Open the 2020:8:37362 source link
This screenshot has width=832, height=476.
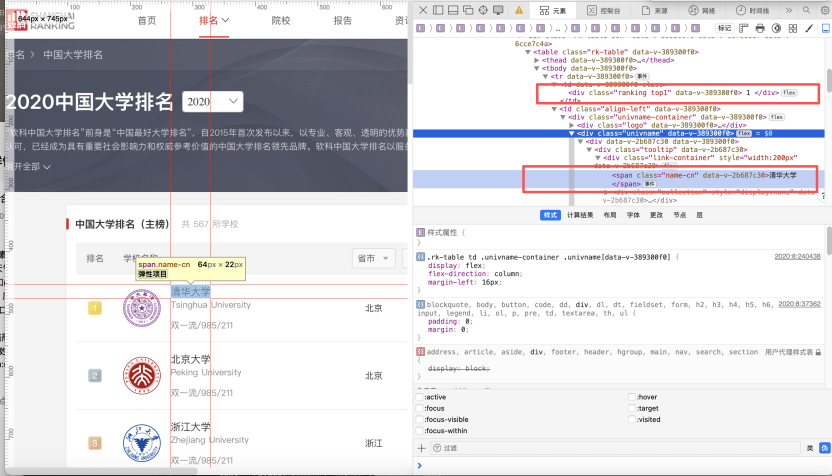[800, 304]
